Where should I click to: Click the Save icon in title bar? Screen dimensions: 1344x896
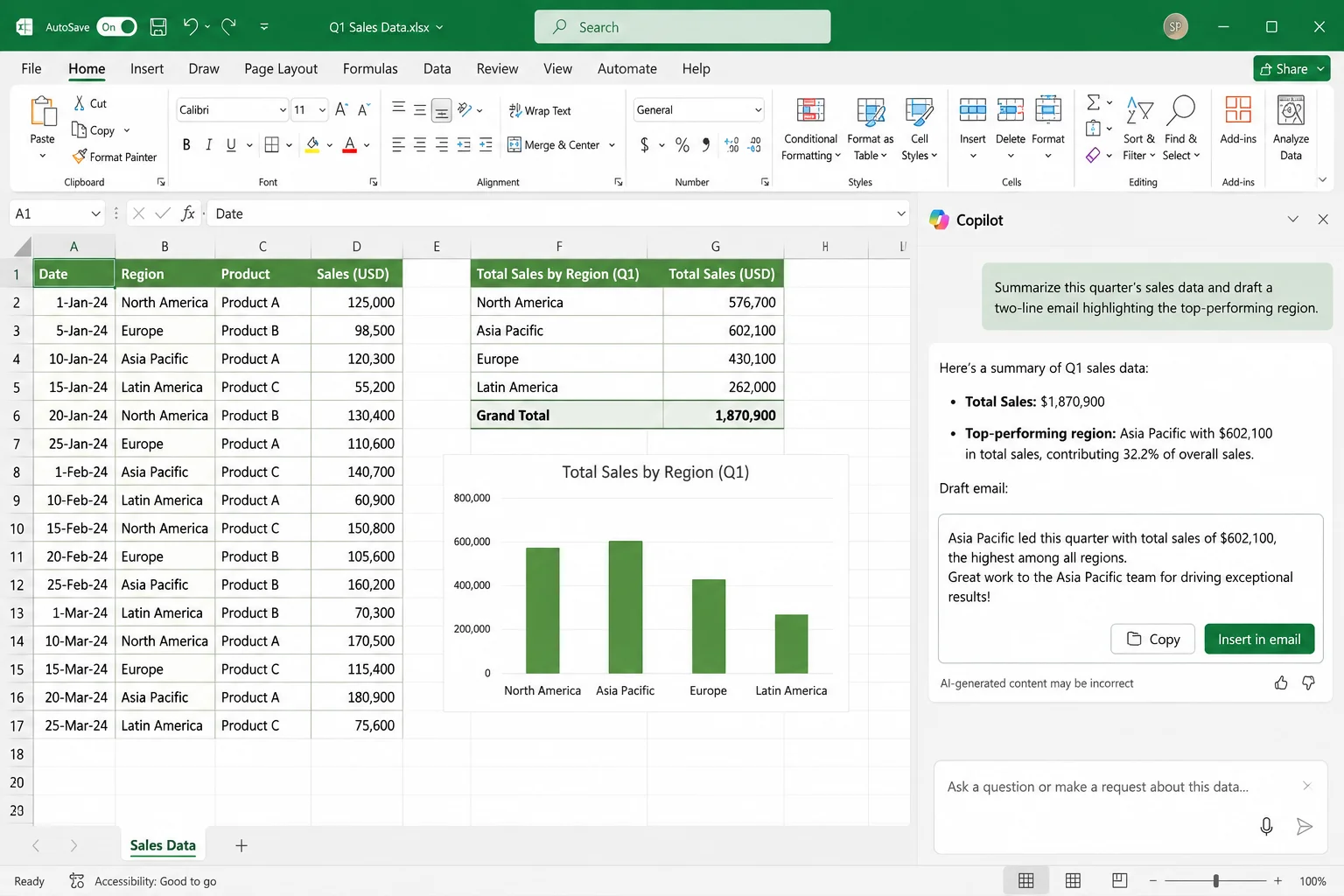(158, 27)
